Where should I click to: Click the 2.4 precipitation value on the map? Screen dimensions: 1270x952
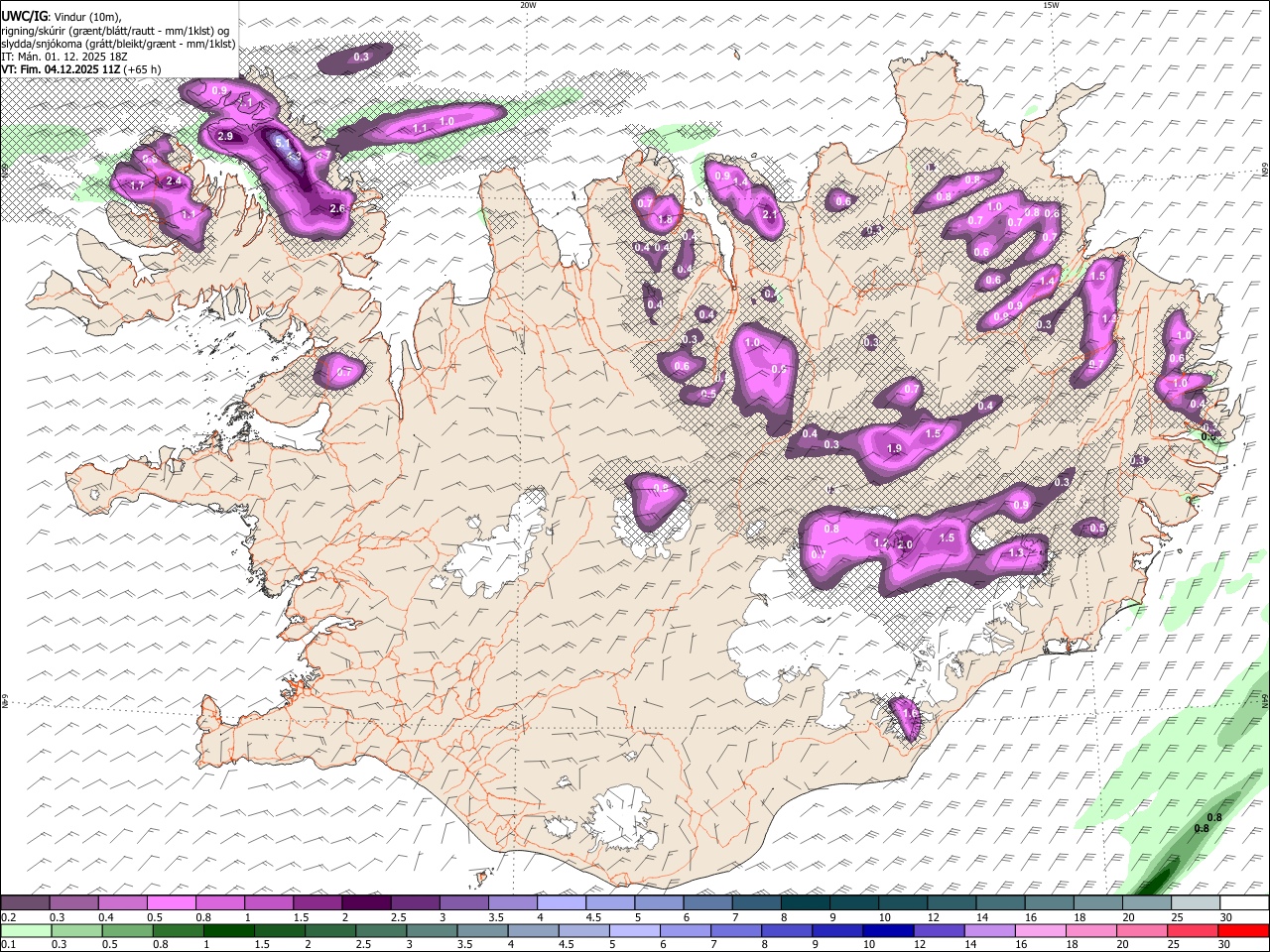coord(175,180)
